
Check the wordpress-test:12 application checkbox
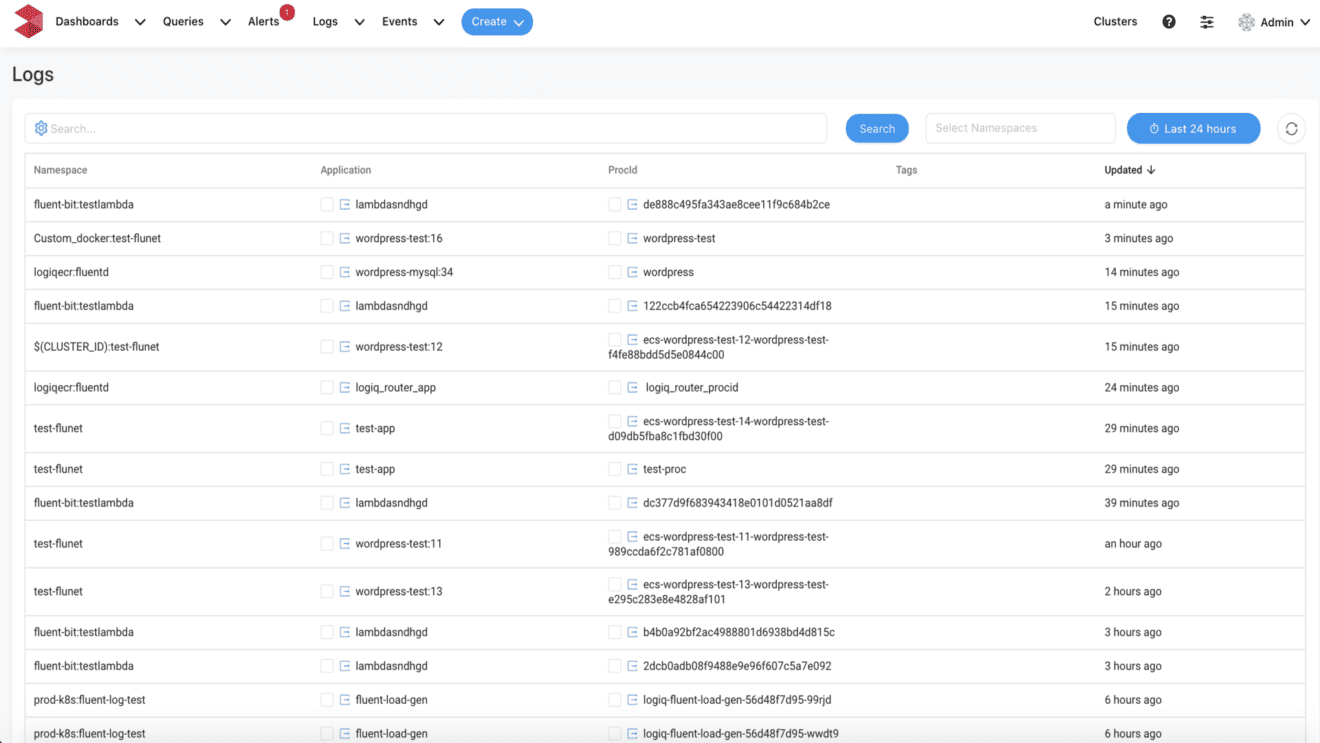click(327, 347)
